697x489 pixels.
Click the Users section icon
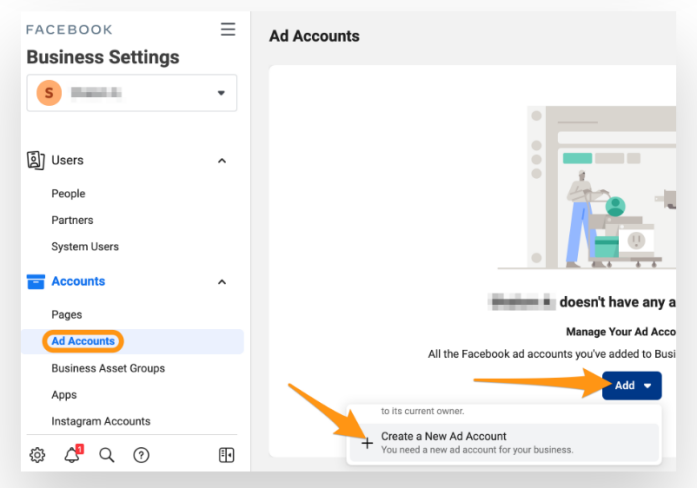coord(36,160)
